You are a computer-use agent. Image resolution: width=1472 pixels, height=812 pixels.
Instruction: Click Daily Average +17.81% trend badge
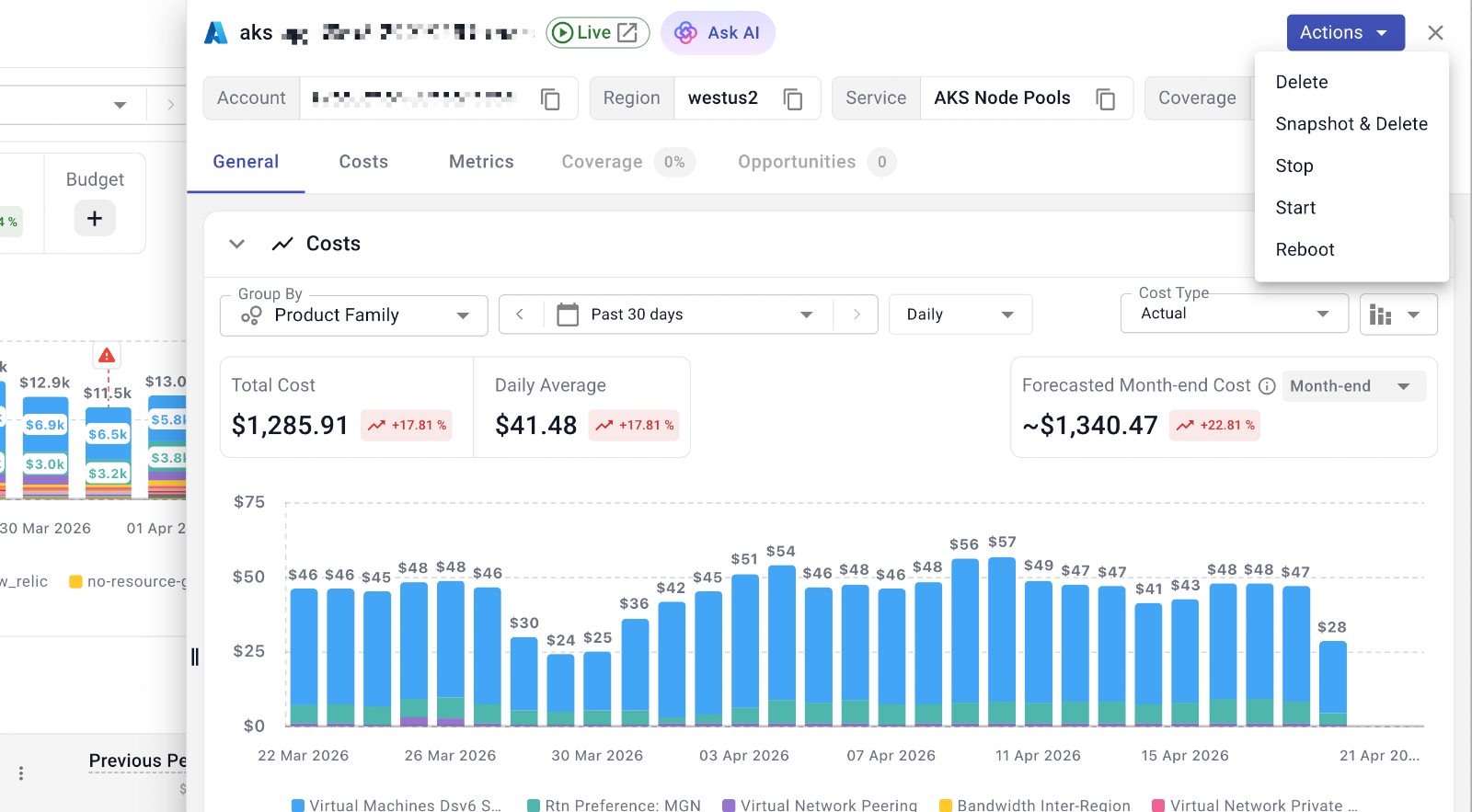634,426
